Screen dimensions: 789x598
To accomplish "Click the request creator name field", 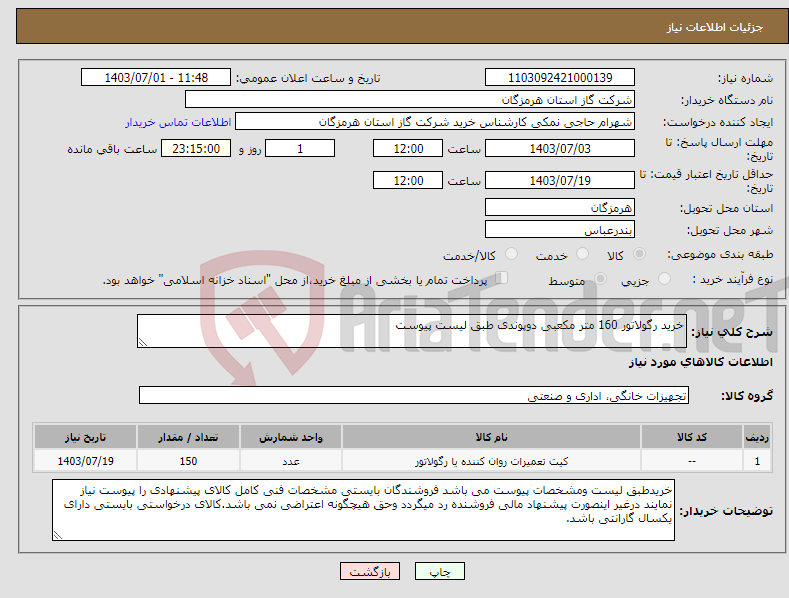I will 435,121.
